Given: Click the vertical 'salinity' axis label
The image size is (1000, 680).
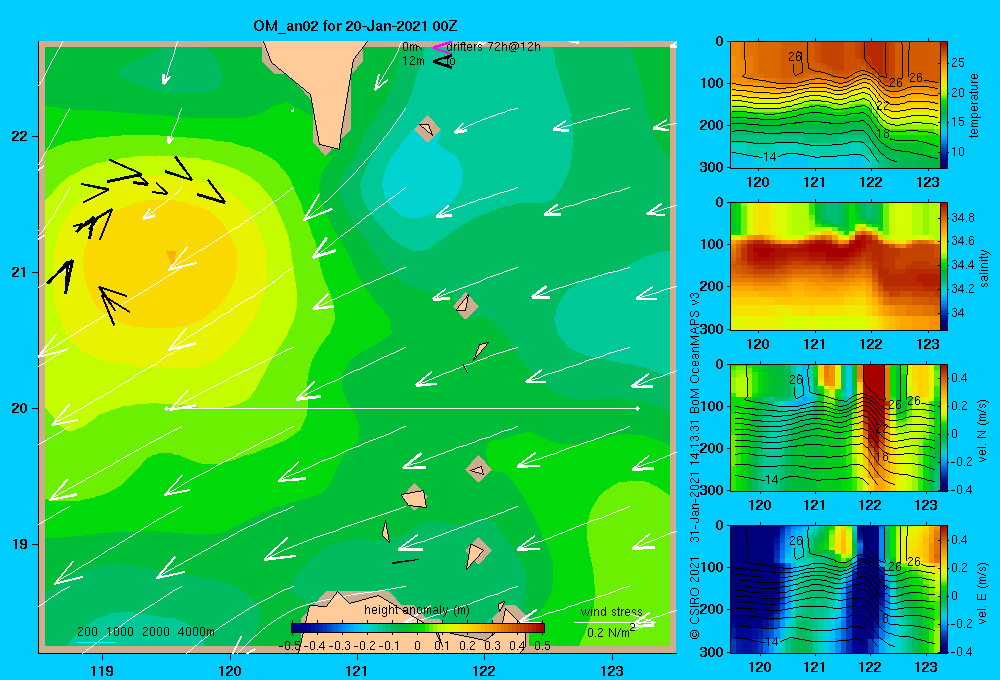Looking at the screenshot, I should coord(984,268).
